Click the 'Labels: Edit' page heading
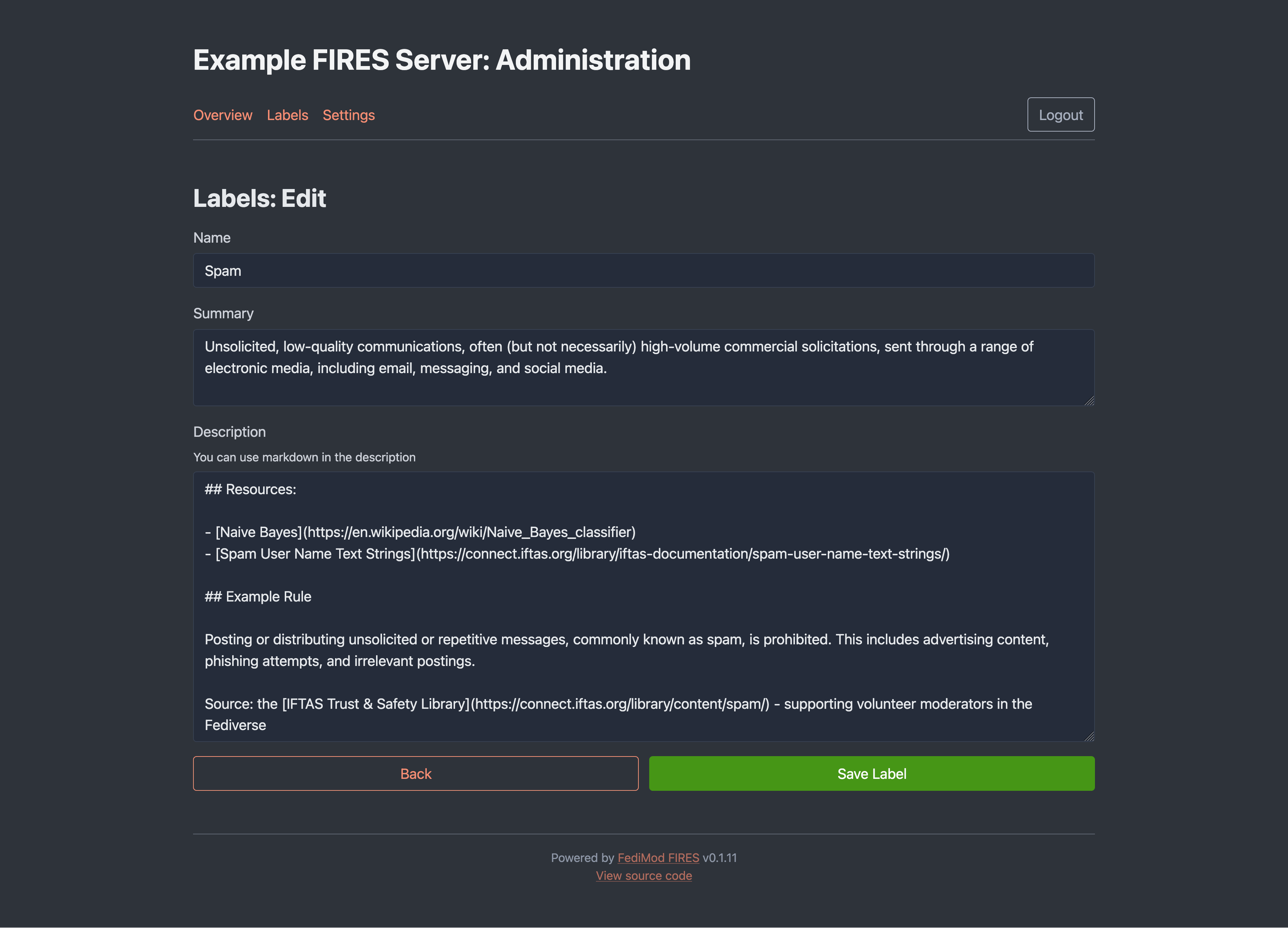Screen dimensions: 1288x928 coord(260,199)
